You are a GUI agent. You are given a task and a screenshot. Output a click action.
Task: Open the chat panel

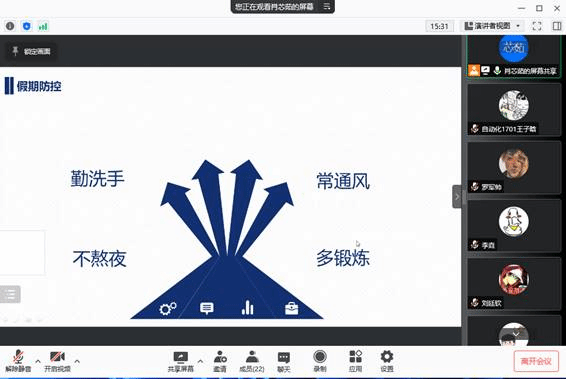click(284, 361)
